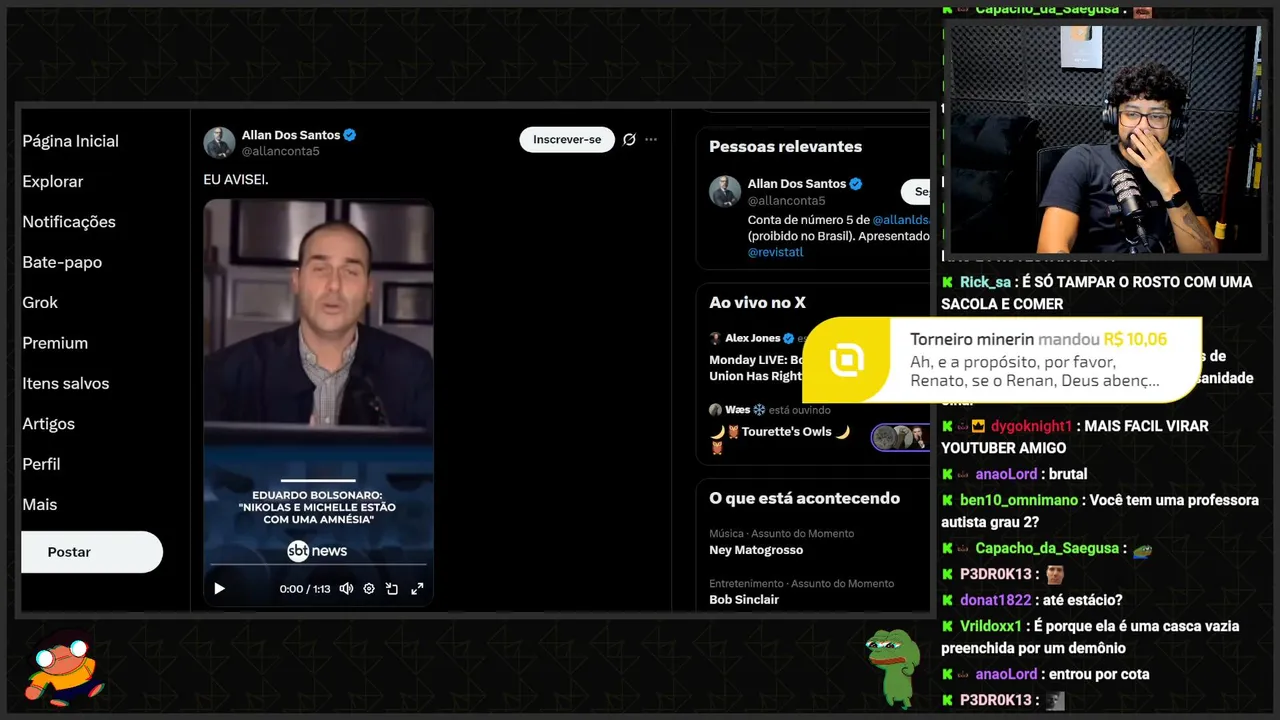Viewport: 1280px width, 720px height.
Task: Play the Eduardo Bolsonaro video
Action: click(220, 589)
